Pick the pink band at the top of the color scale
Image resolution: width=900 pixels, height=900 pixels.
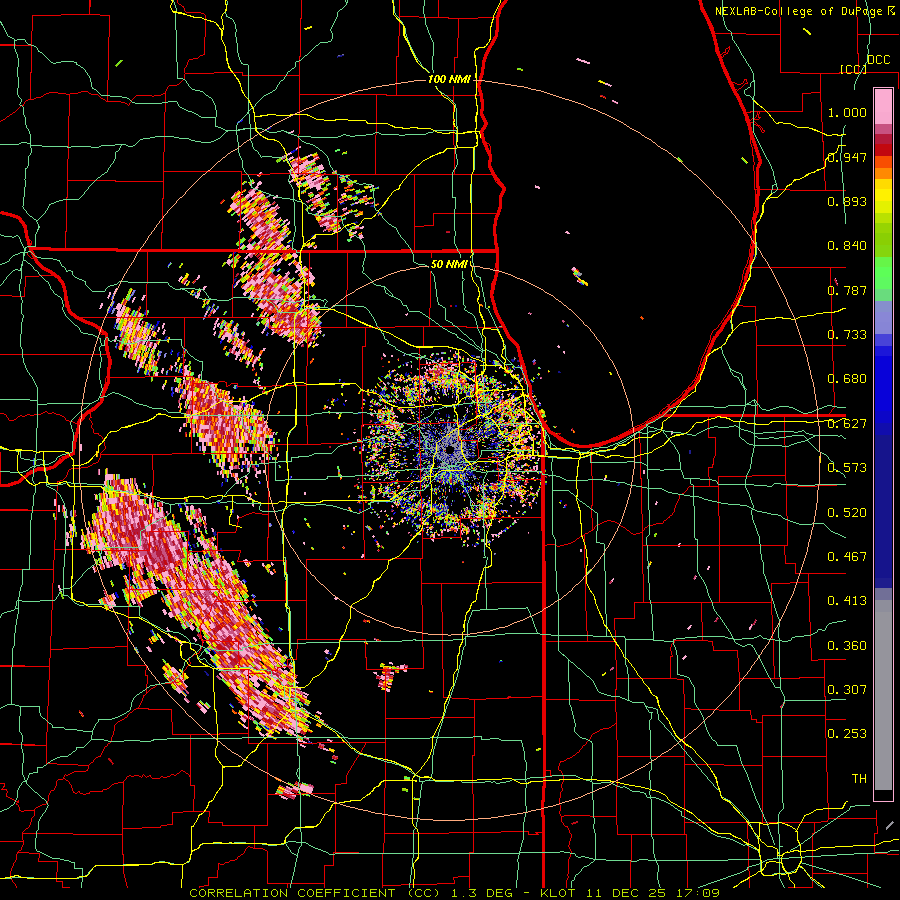pos(883,106)
